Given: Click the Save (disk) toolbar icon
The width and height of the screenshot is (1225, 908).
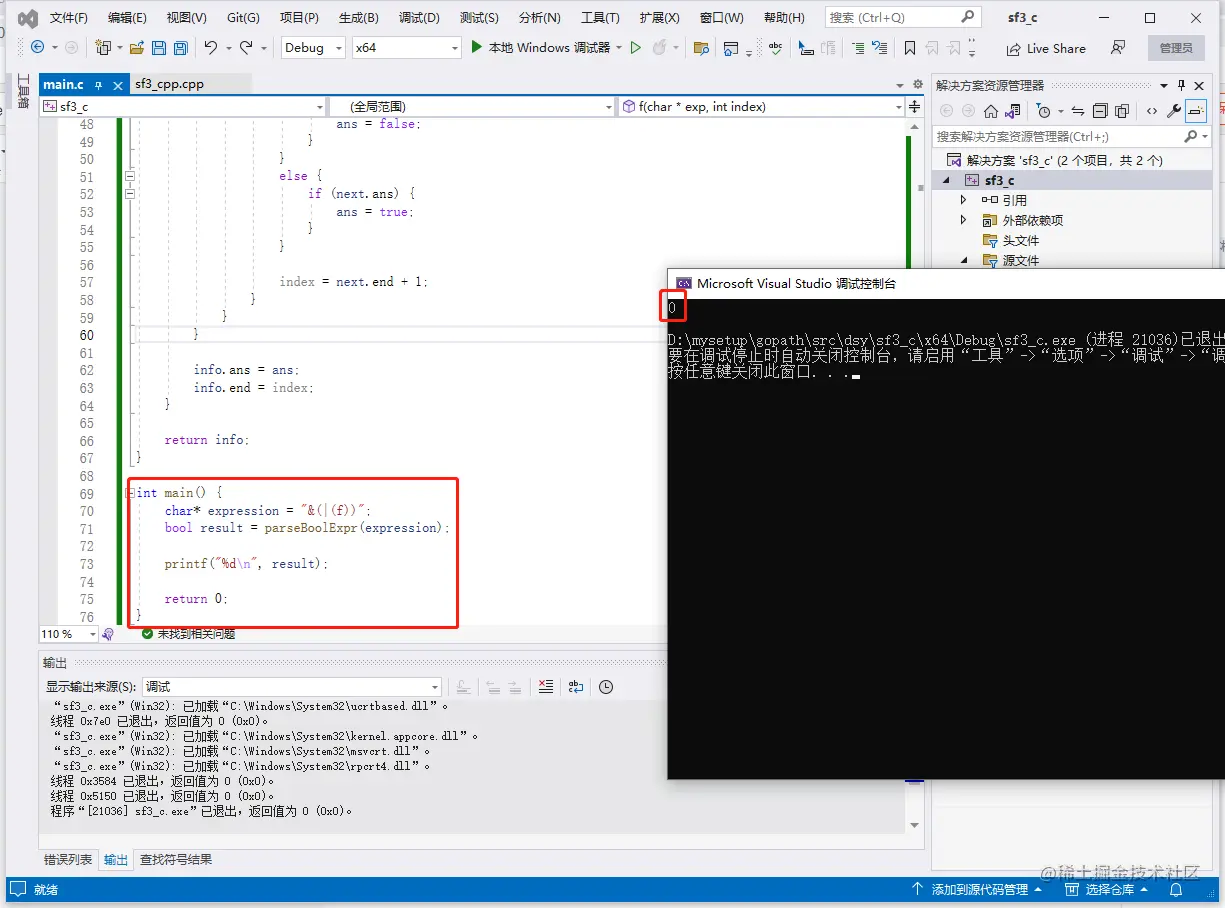Looking at the screenshot, I should [x=159, y=47].
